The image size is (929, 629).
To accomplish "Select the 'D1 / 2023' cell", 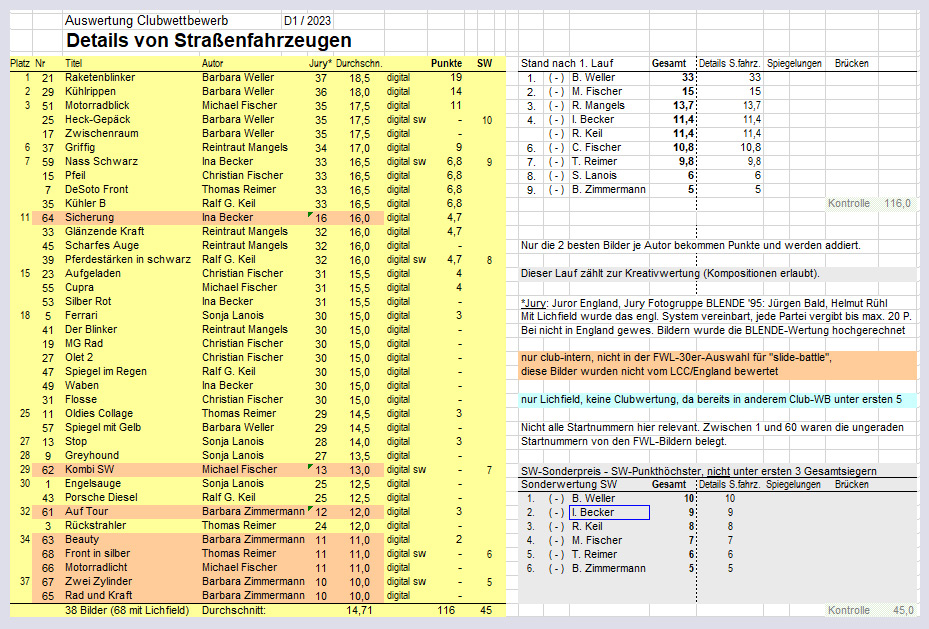I will coord(307,21).
